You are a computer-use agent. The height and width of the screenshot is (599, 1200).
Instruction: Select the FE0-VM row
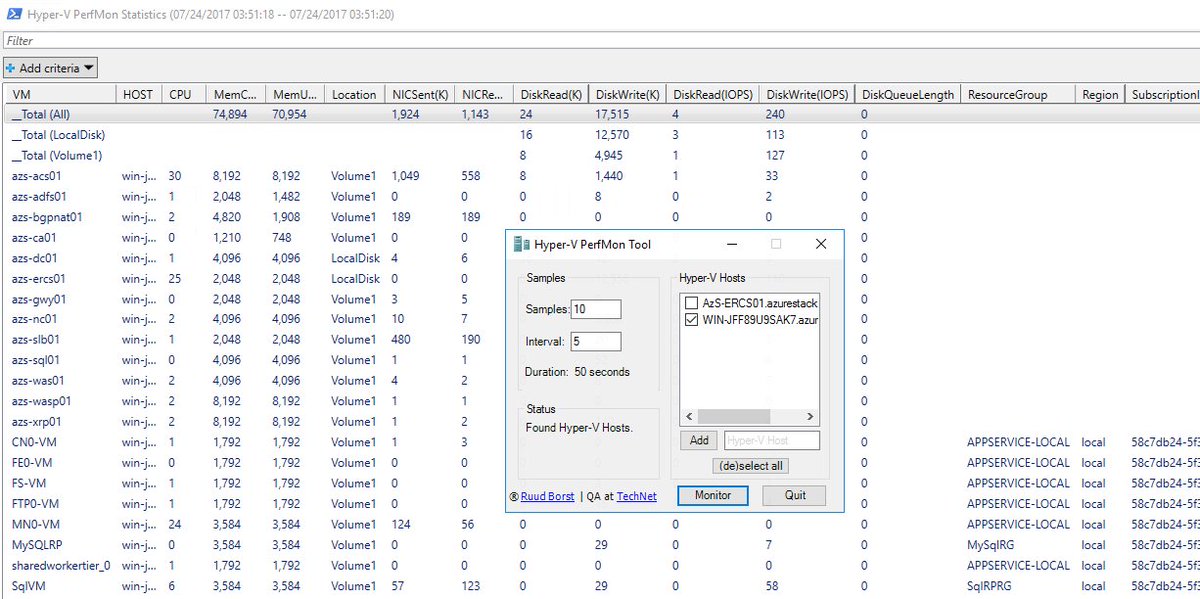click(x=600, y=462)
